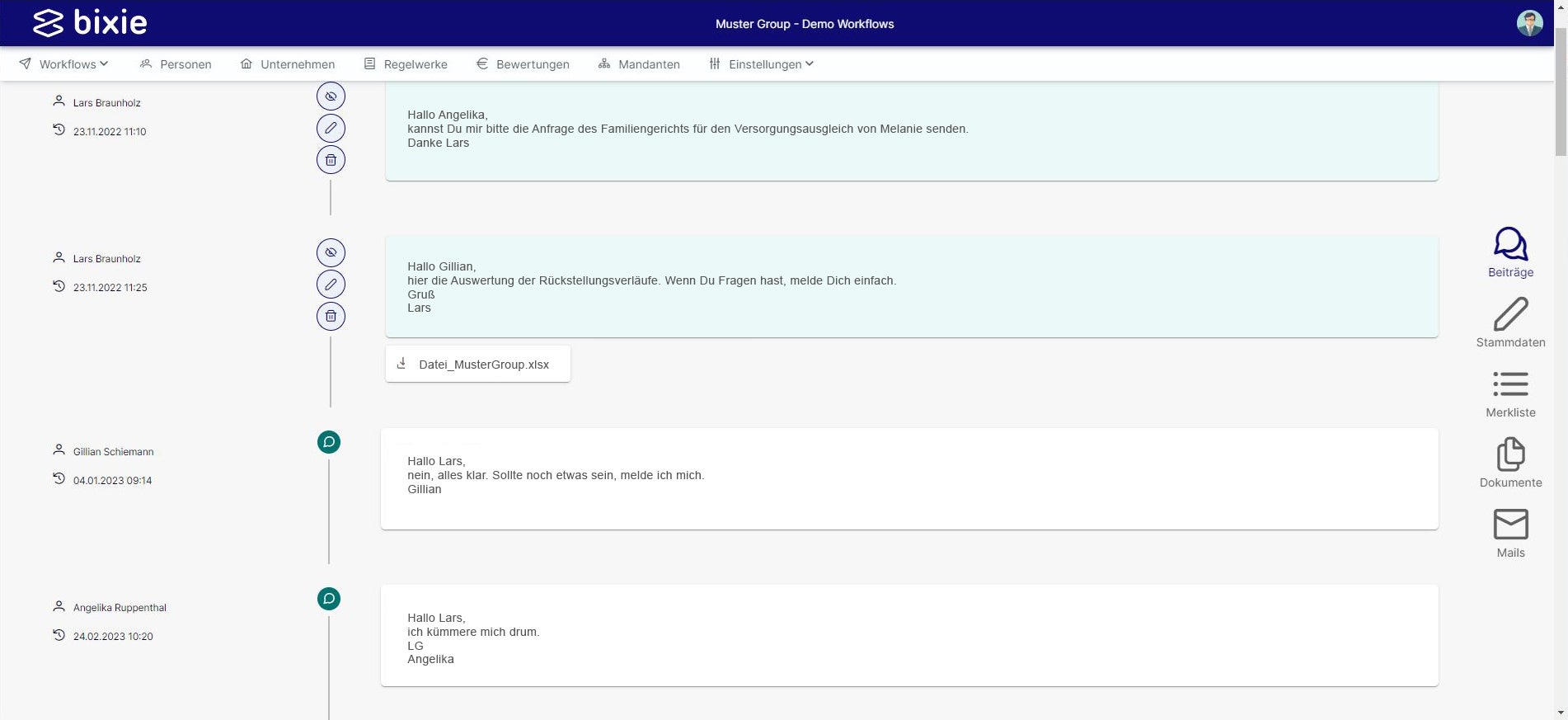Click the bixie logo link
Viewport: 1568px width, 720px height.
pyautogui.click(x=90, y=23)
